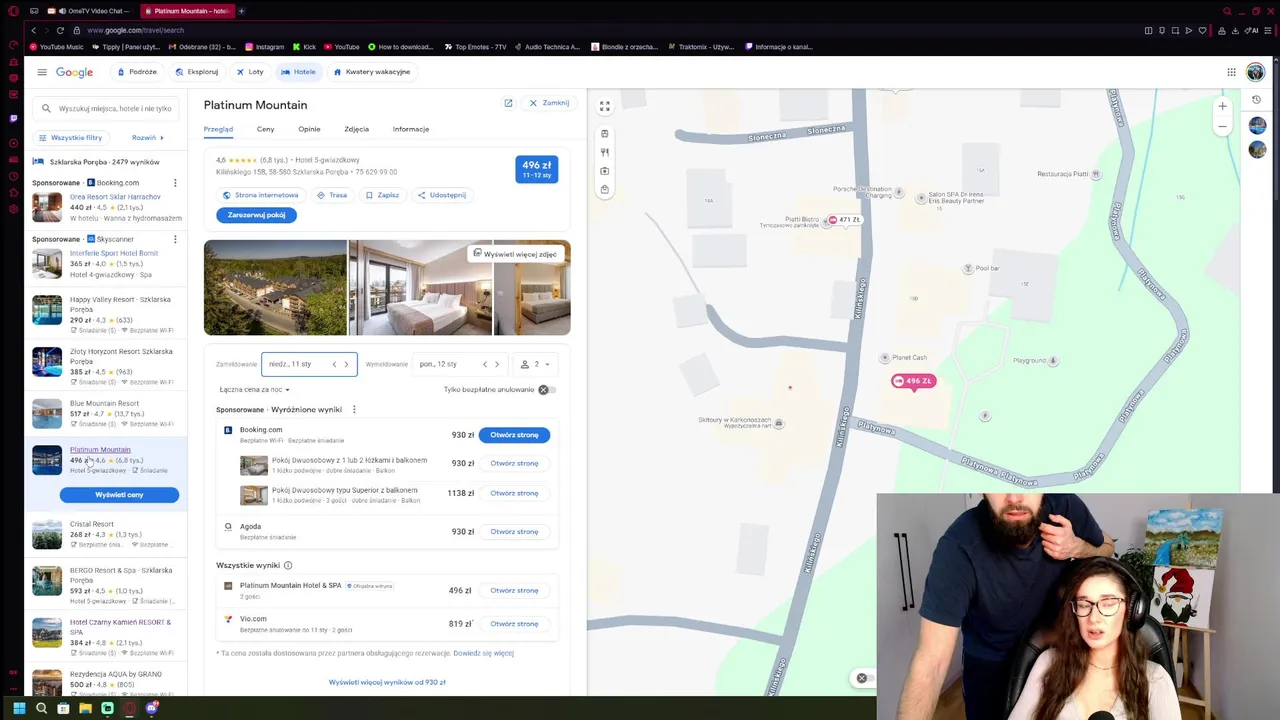Switch to the Ceny tab
Image resolution: width=1280 pixels, height=720 pixels.
[265, 129]
